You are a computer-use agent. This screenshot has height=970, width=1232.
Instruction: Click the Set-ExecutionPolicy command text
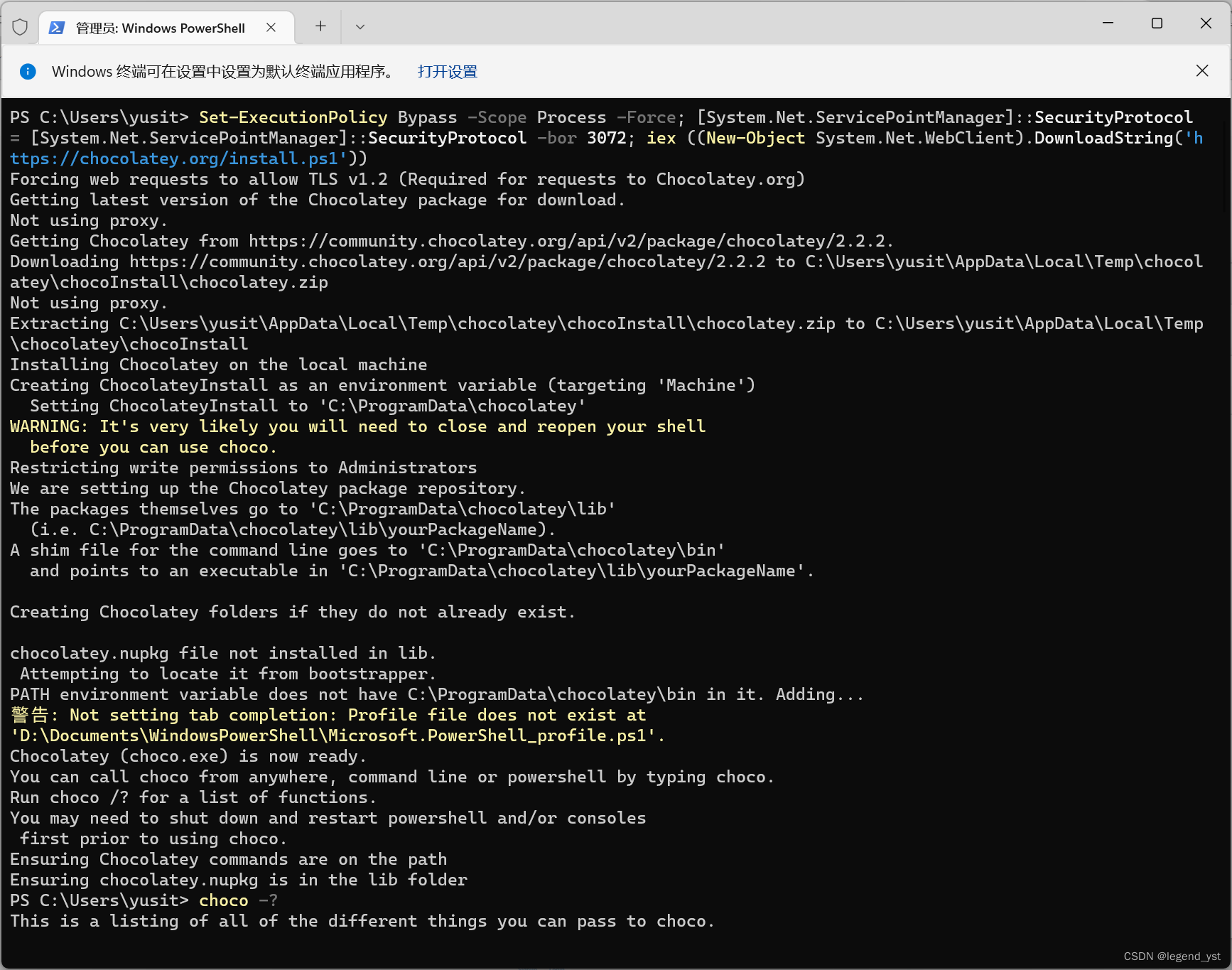click(293, 117)
